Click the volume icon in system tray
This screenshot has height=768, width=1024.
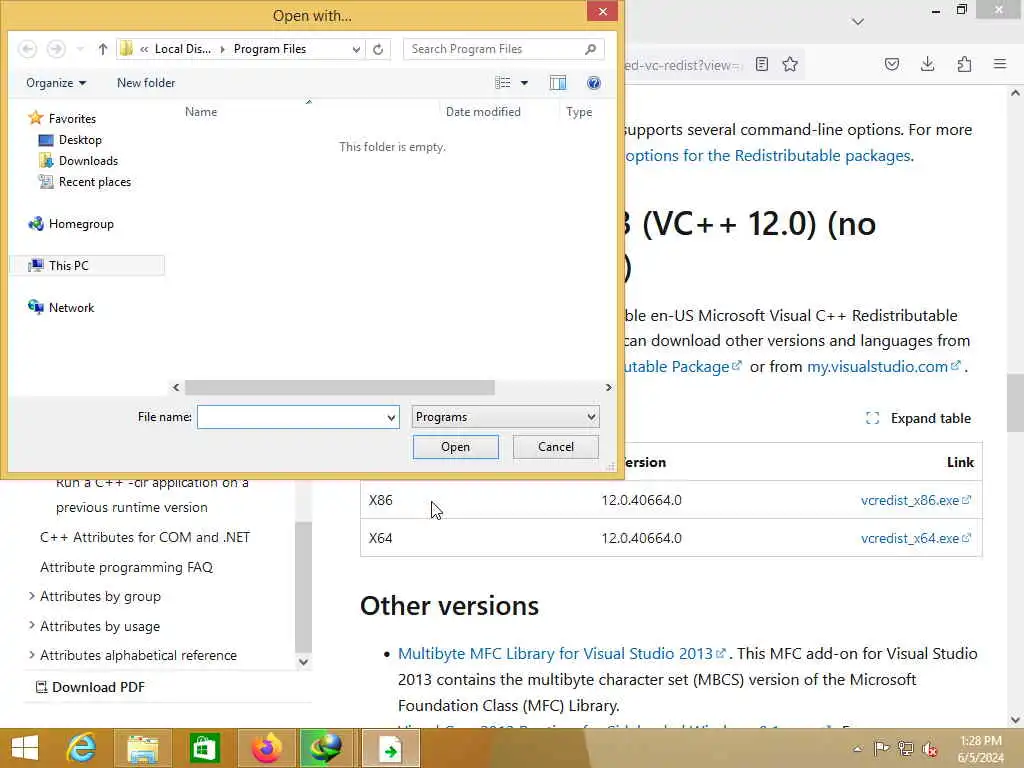[x=929, y=748]
